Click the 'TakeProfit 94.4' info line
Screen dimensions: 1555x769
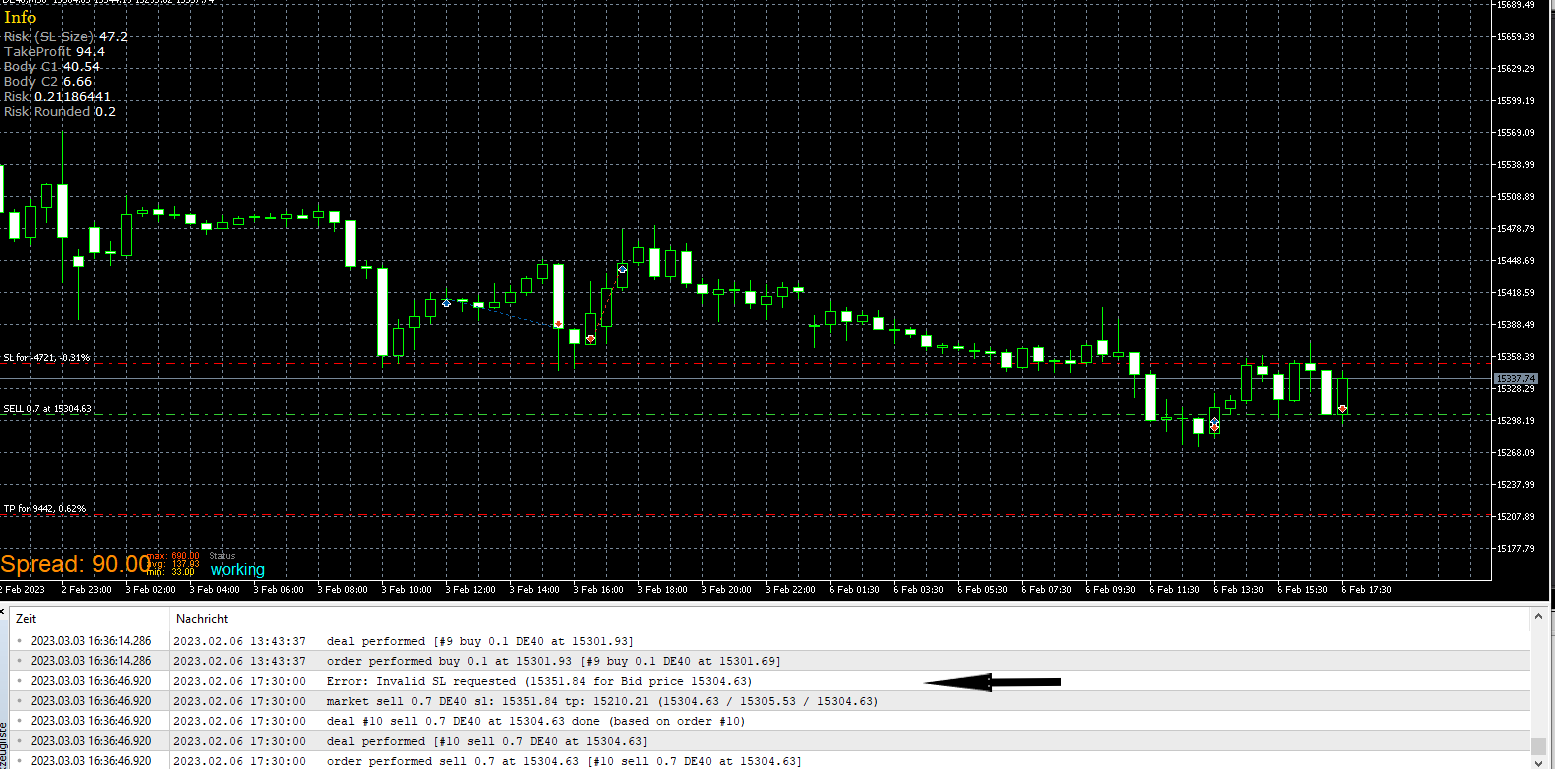tap(54, 52)
